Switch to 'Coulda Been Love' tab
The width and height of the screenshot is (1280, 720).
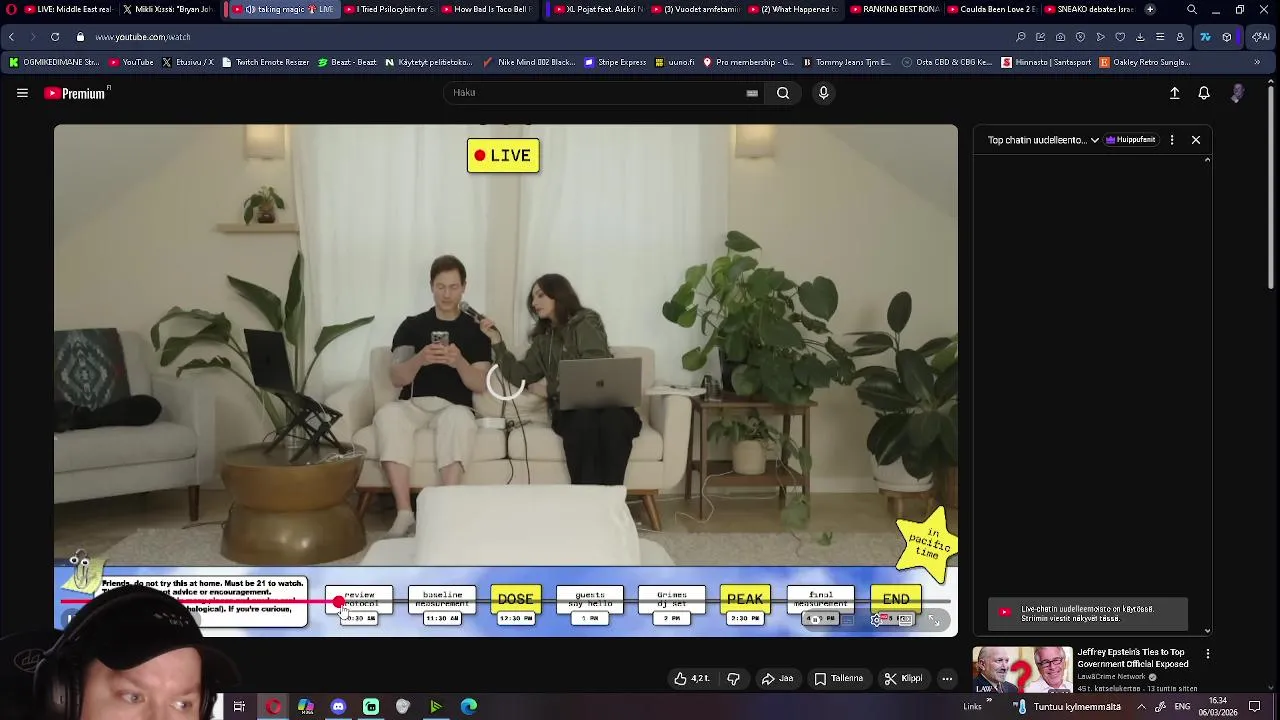[991, 9]
